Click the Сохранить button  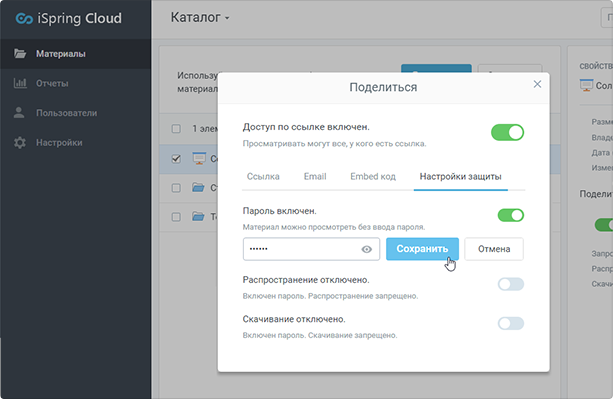pyautogui.click(x=422, y=249)
